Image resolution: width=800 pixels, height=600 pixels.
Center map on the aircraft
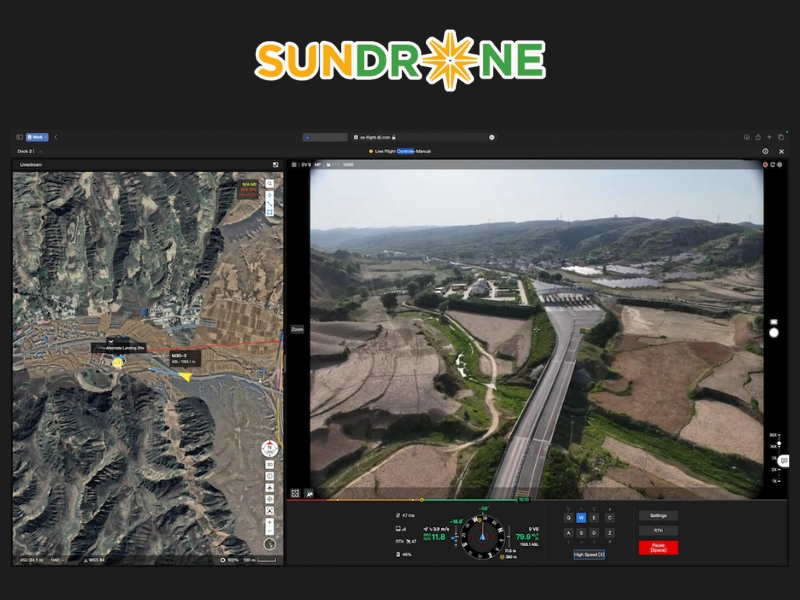tap(269, 488)
